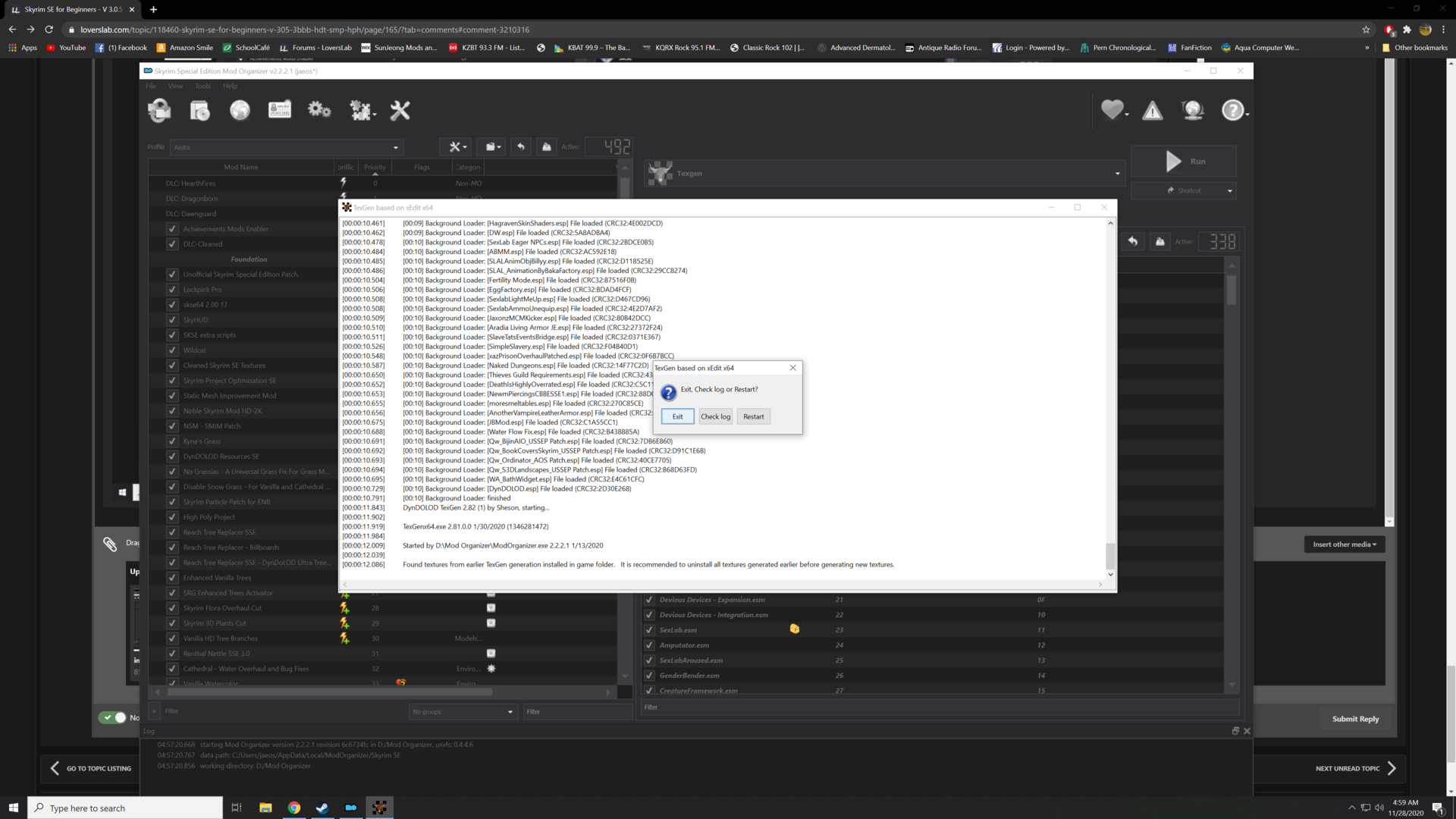Click Restart in the TexGen dialog
The image size is (1456, 819).
point(753,416)
